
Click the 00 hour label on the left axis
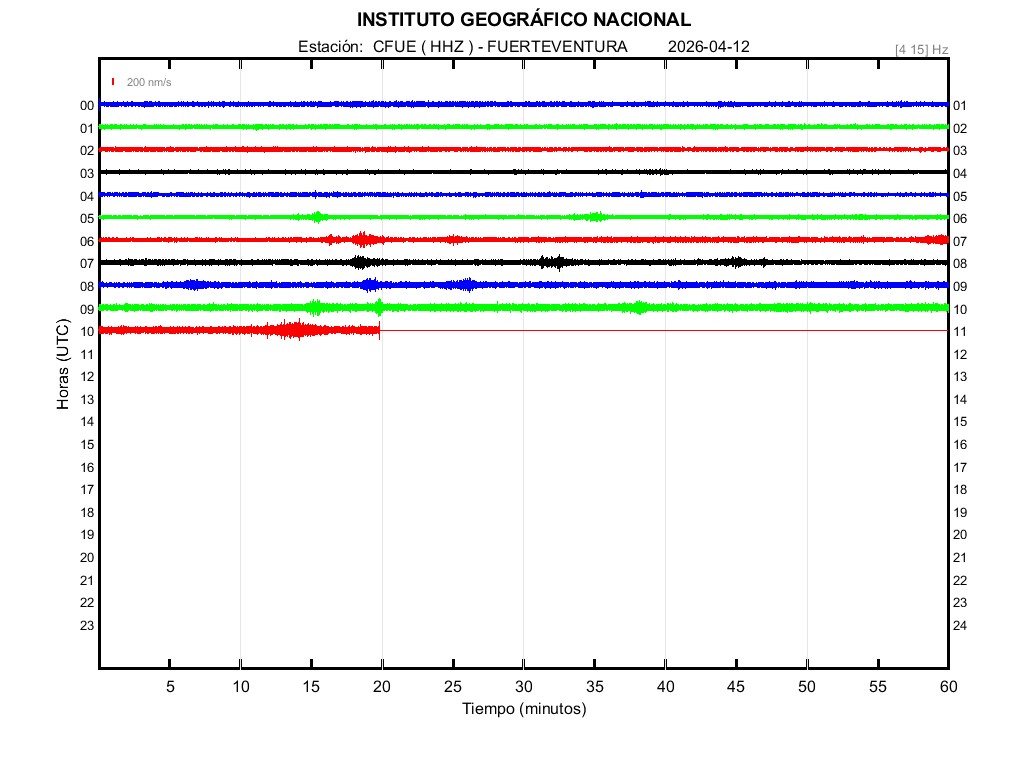(87, 106)
